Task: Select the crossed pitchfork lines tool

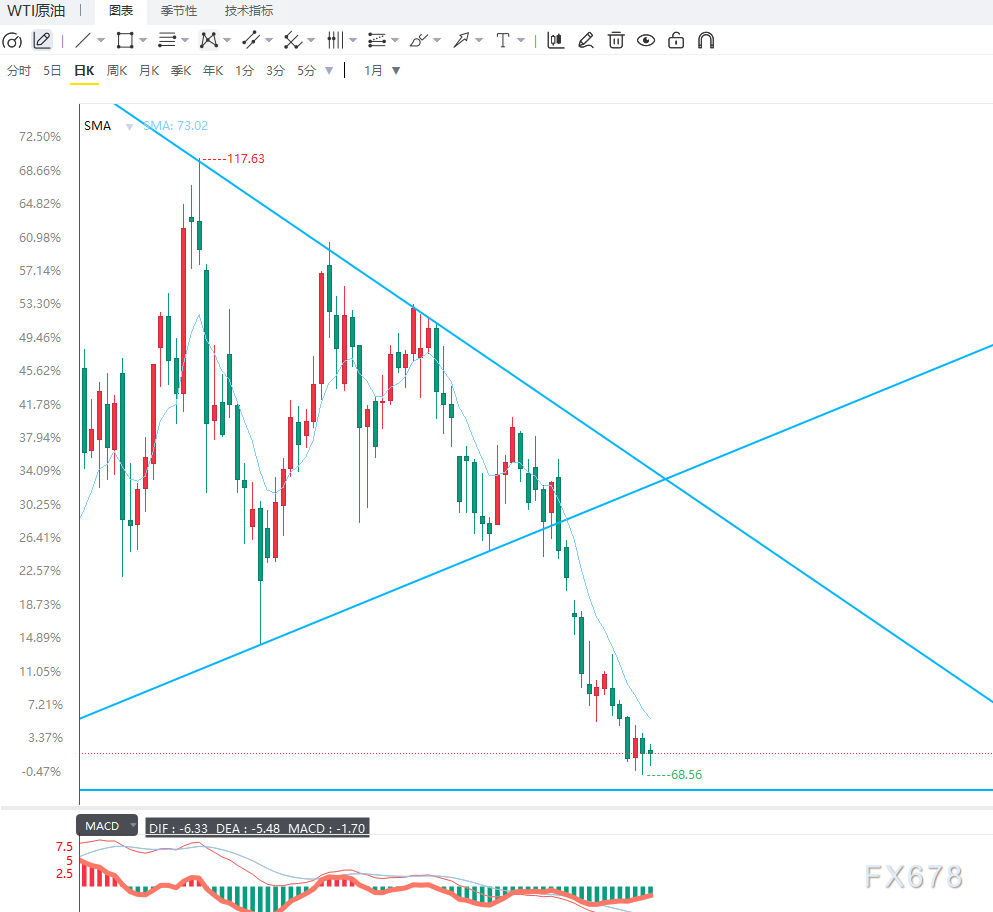Action: [292, 41]
